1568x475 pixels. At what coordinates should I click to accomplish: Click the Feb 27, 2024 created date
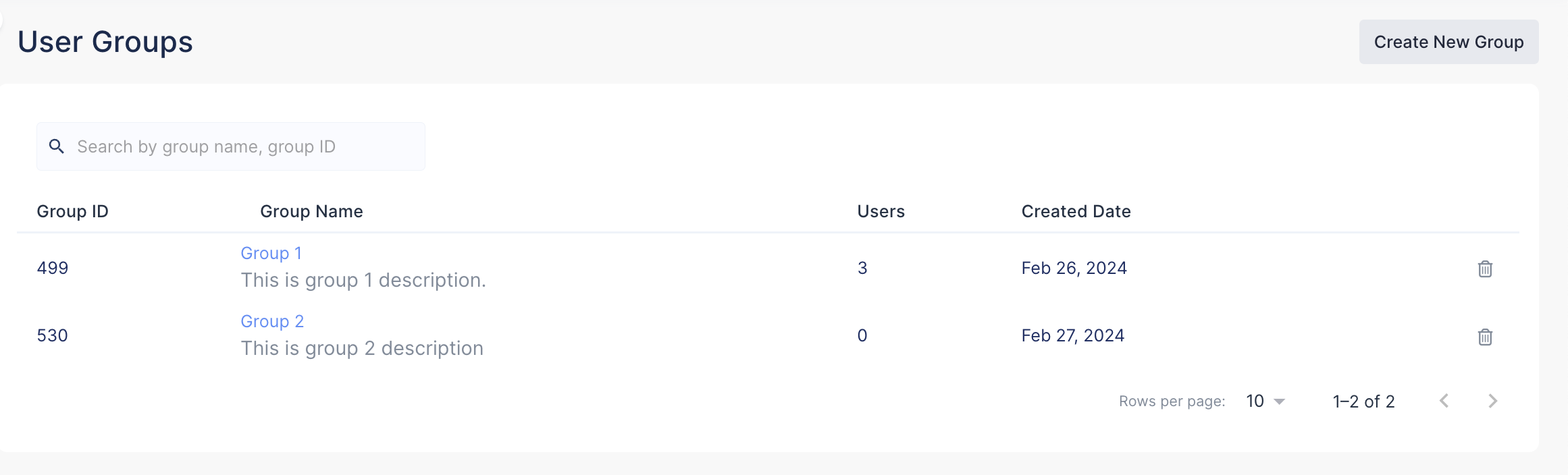click(1072, 335)
